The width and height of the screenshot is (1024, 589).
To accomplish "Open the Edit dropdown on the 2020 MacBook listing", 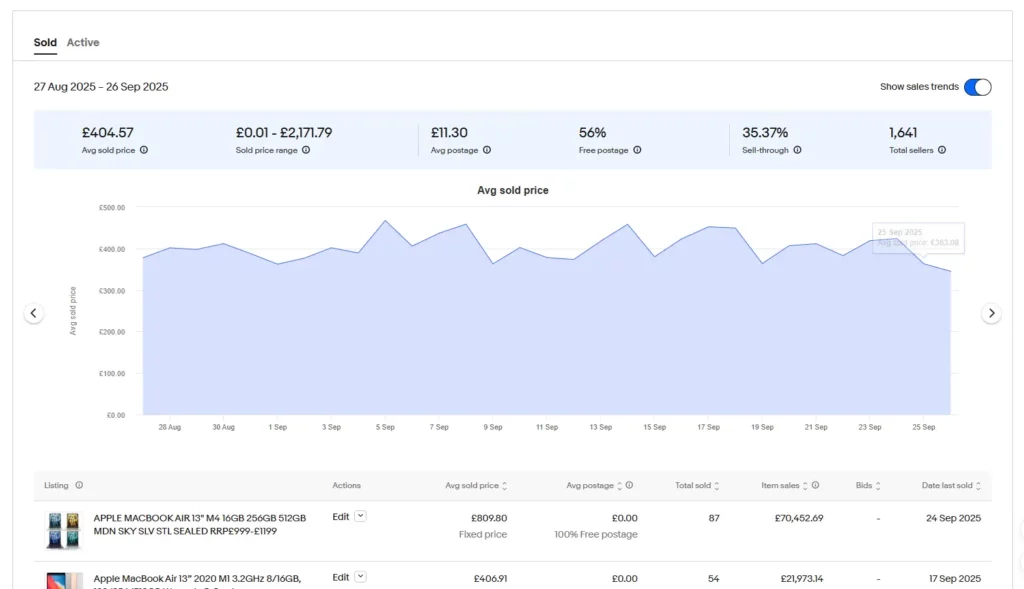I will pyautogui.click(x=358, y=576).
